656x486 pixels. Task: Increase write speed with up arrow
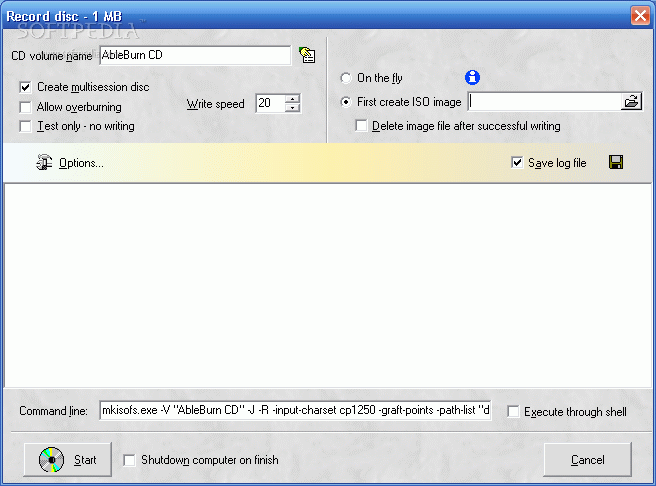(293, 99)
